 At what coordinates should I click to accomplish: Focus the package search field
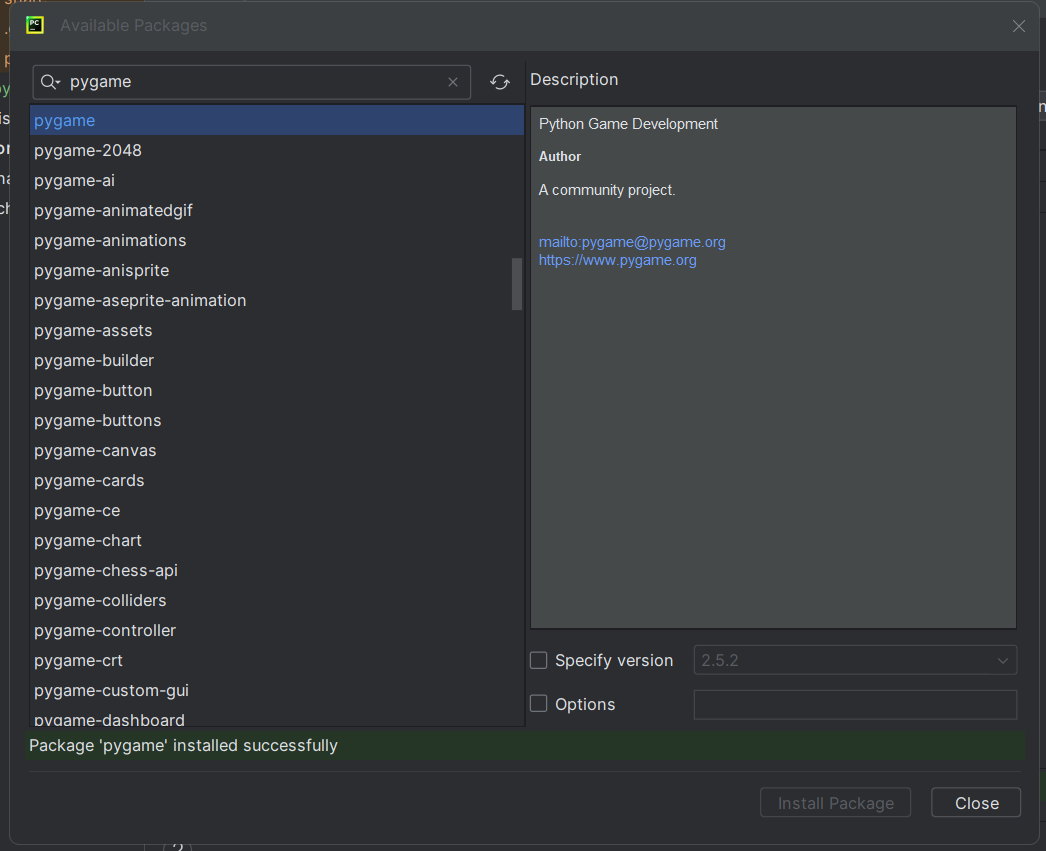251,82
